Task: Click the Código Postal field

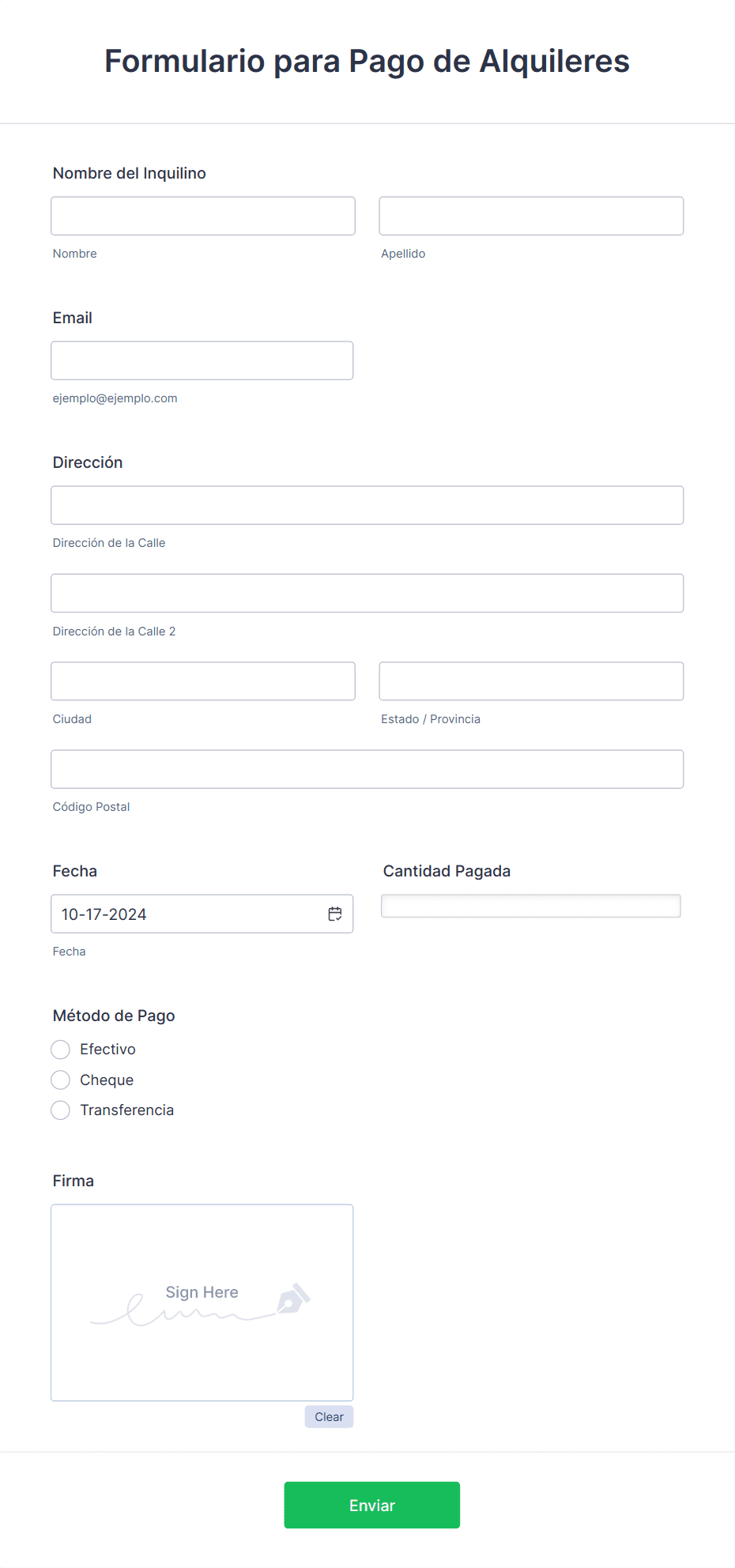Action: 367,769
